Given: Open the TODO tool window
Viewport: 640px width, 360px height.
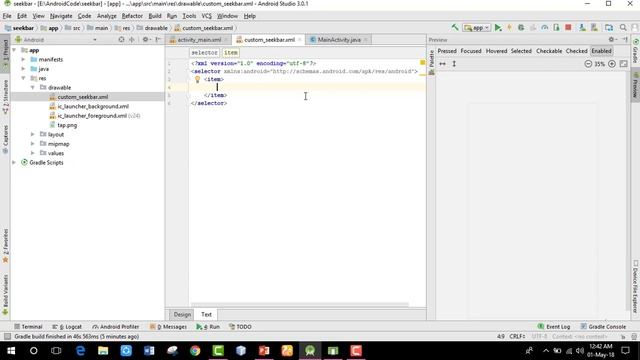Looking at the screenshot, I should (x=240, y=327).
